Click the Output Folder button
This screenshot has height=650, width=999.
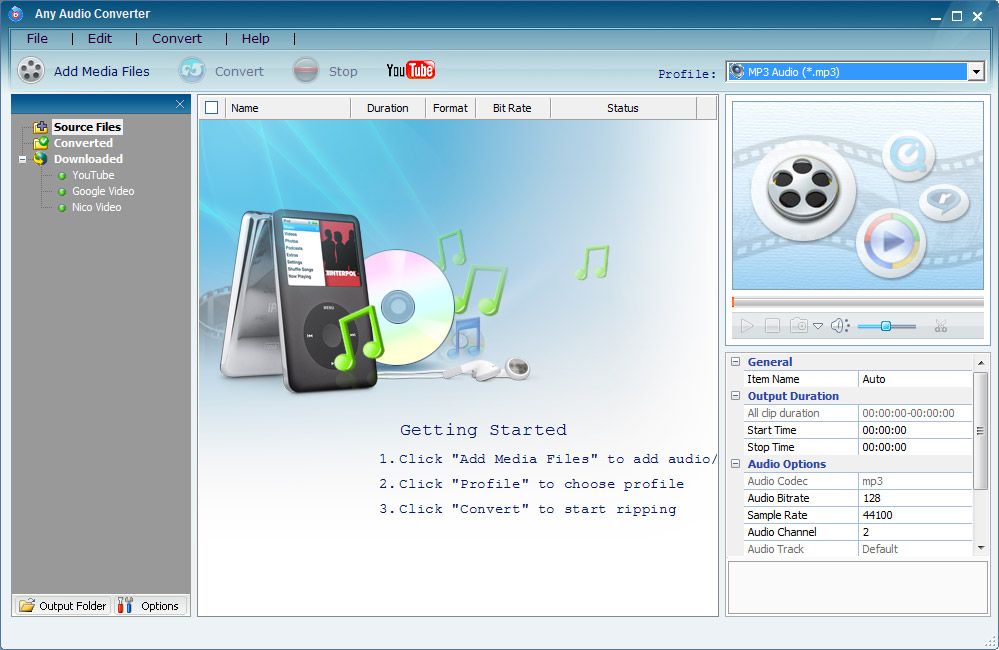coord(62,605)
